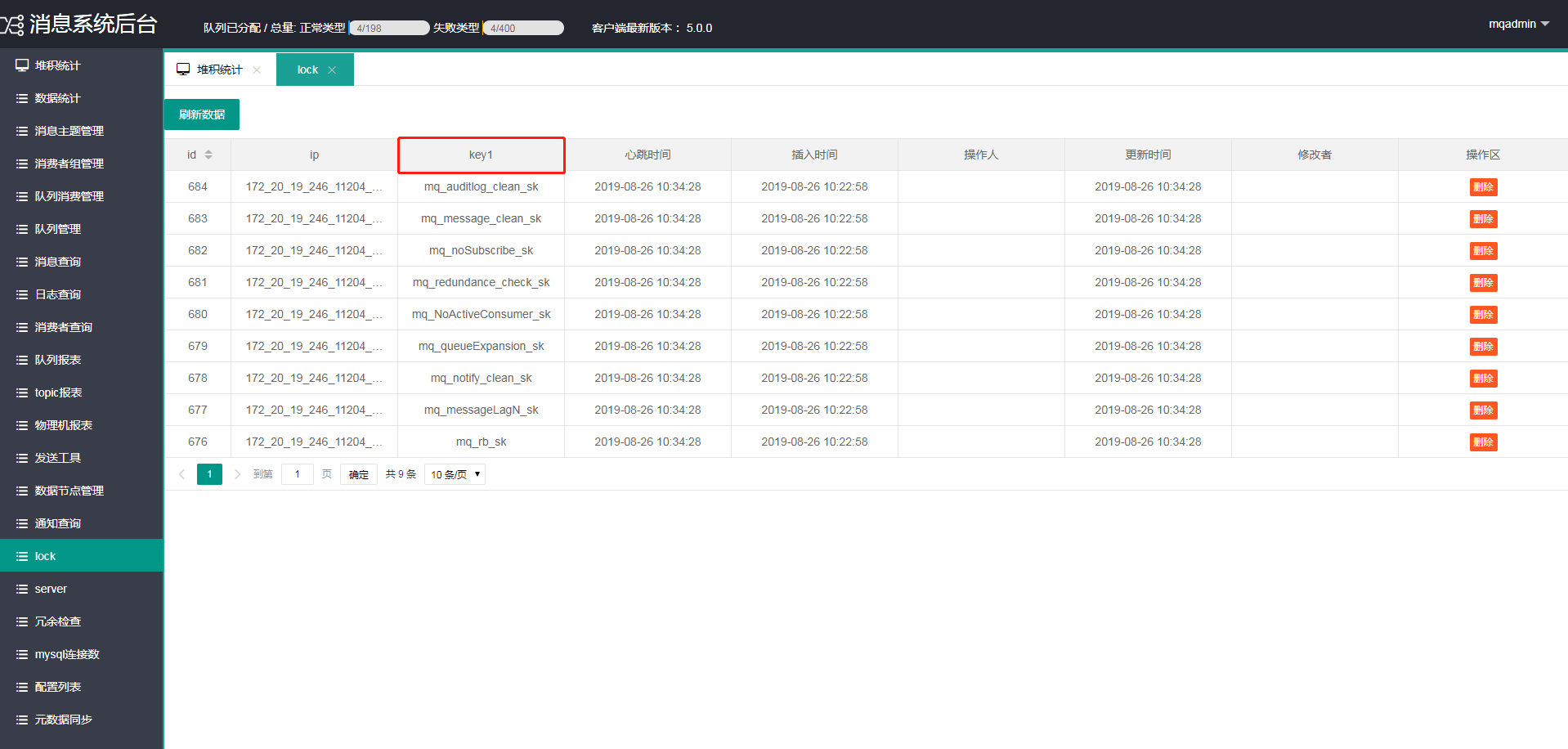
Task: Delete row 682 mq_noSubscribe_sk
Action: [1483, 251]
